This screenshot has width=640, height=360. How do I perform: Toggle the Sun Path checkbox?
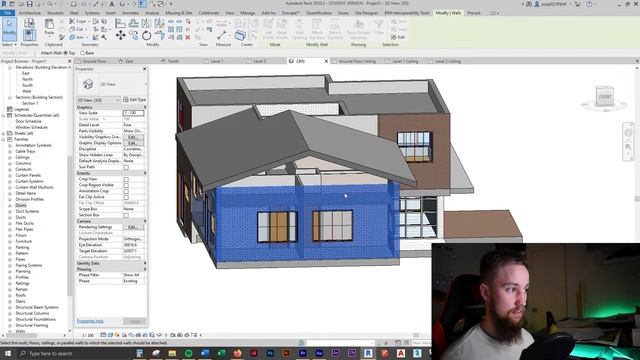(126, 167)
